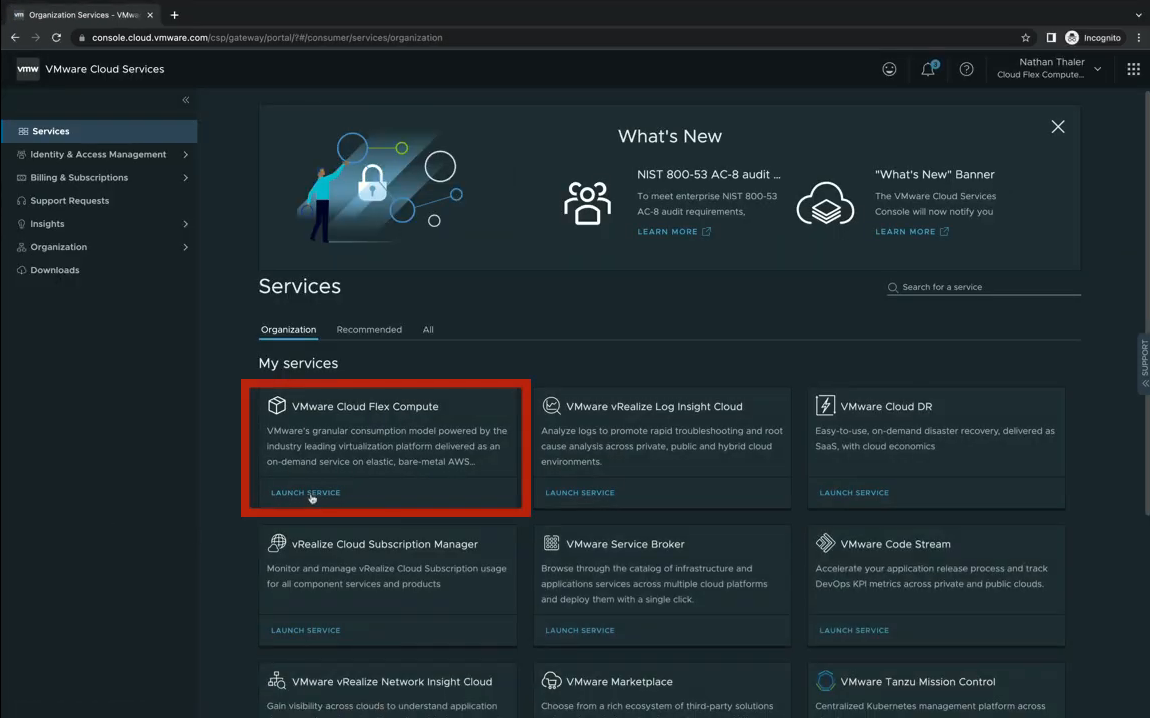Click the VMware Marketplace cart icon
Viewport: 1150px width, 718px height.
pos(551,681)
